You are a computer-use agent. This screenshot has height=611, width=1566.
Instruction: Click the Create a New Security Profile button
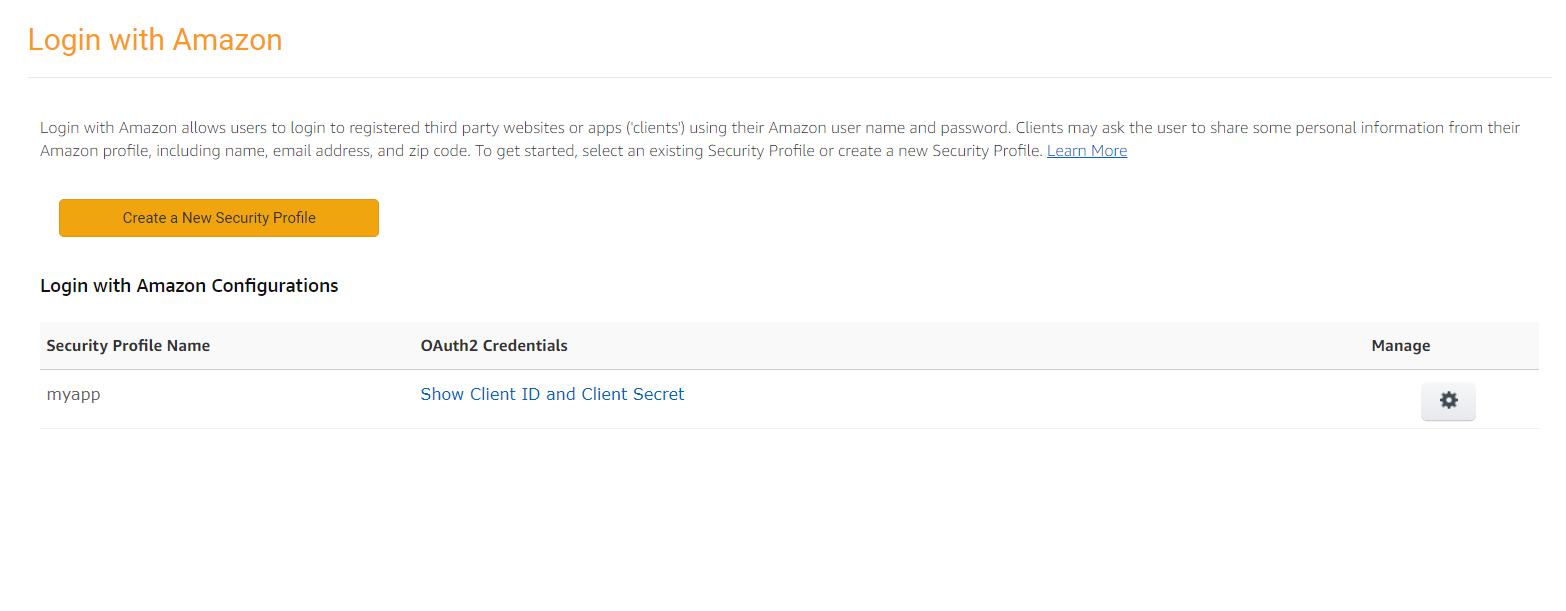click(x=219, y=218)
